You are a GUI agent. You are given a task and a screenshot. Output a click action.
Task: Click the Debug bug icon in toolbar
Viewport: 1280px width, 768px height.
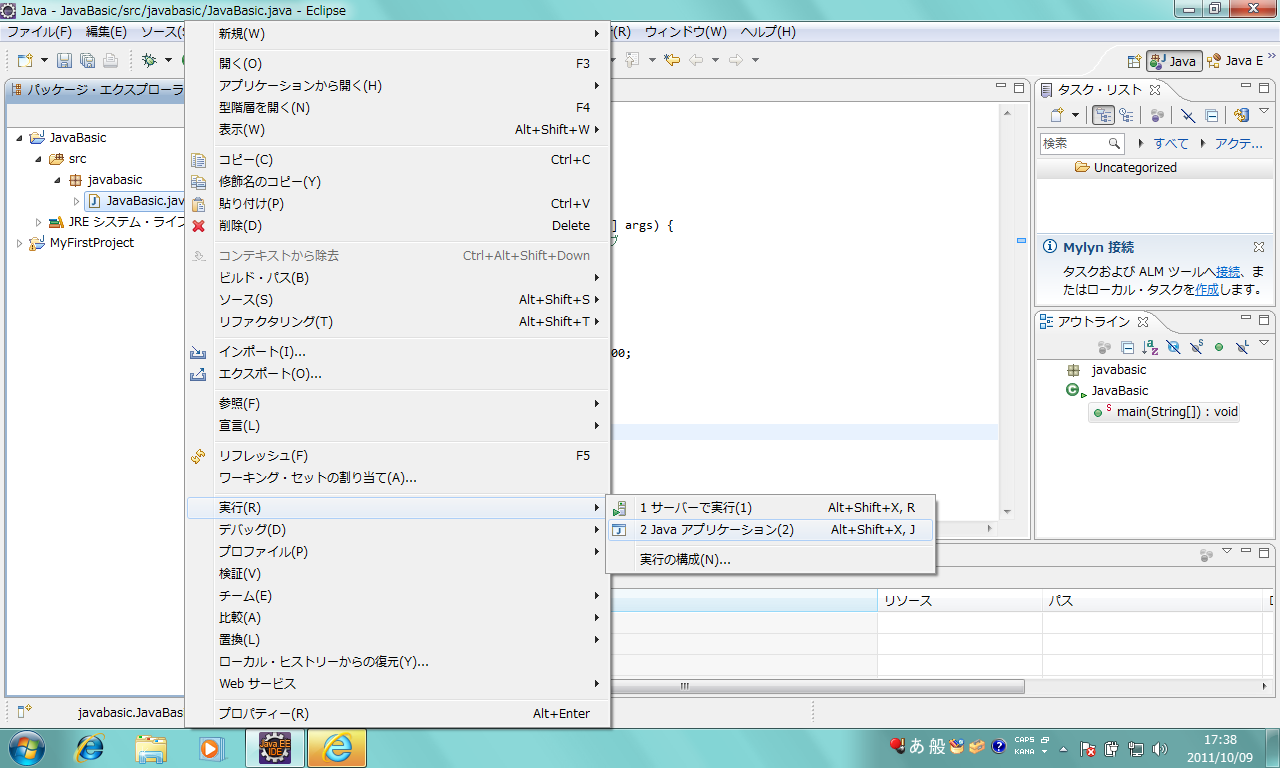click(149, 61)
